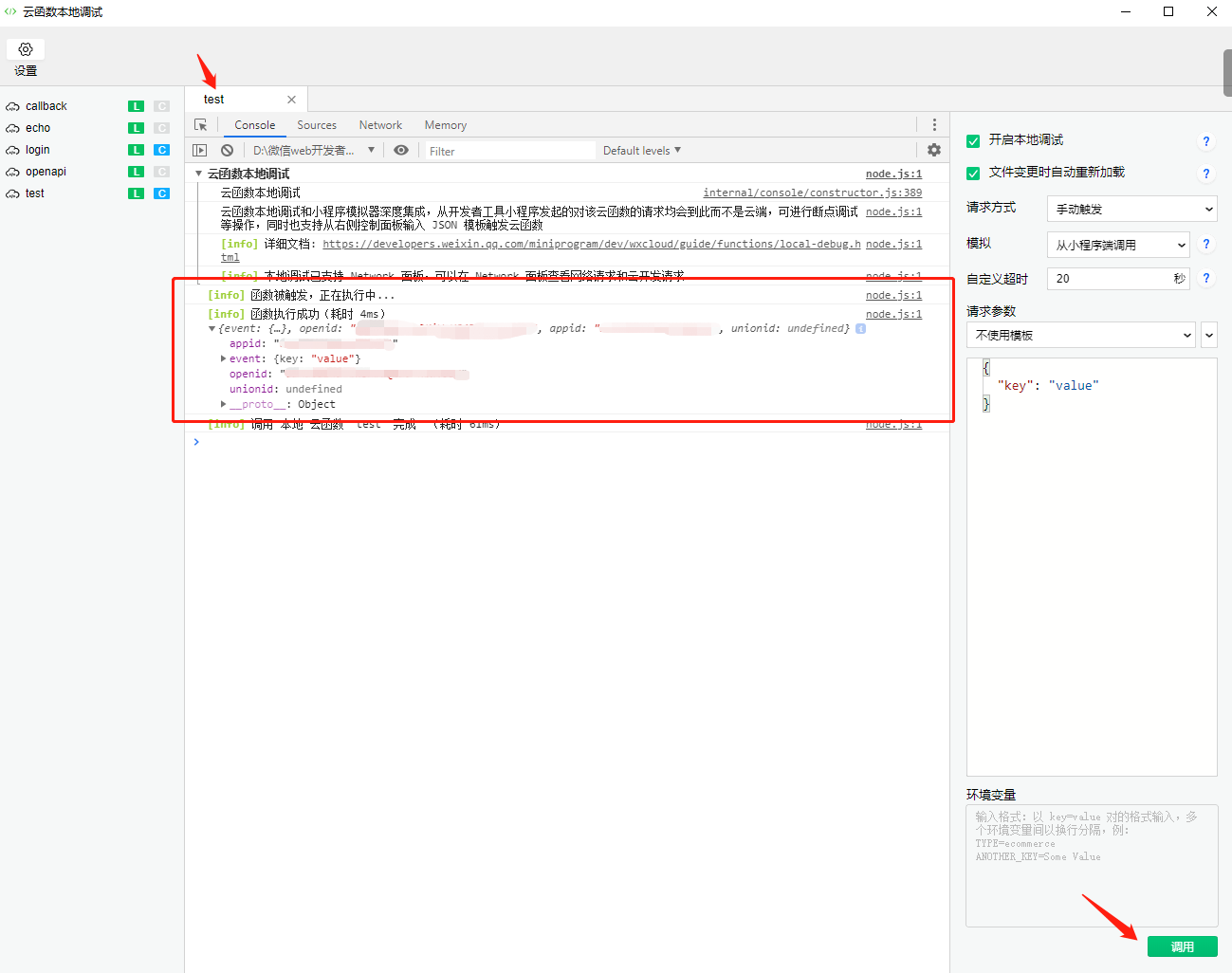Select the callback cloud function
Screen dimensions: 1232x973
(46, 106)
